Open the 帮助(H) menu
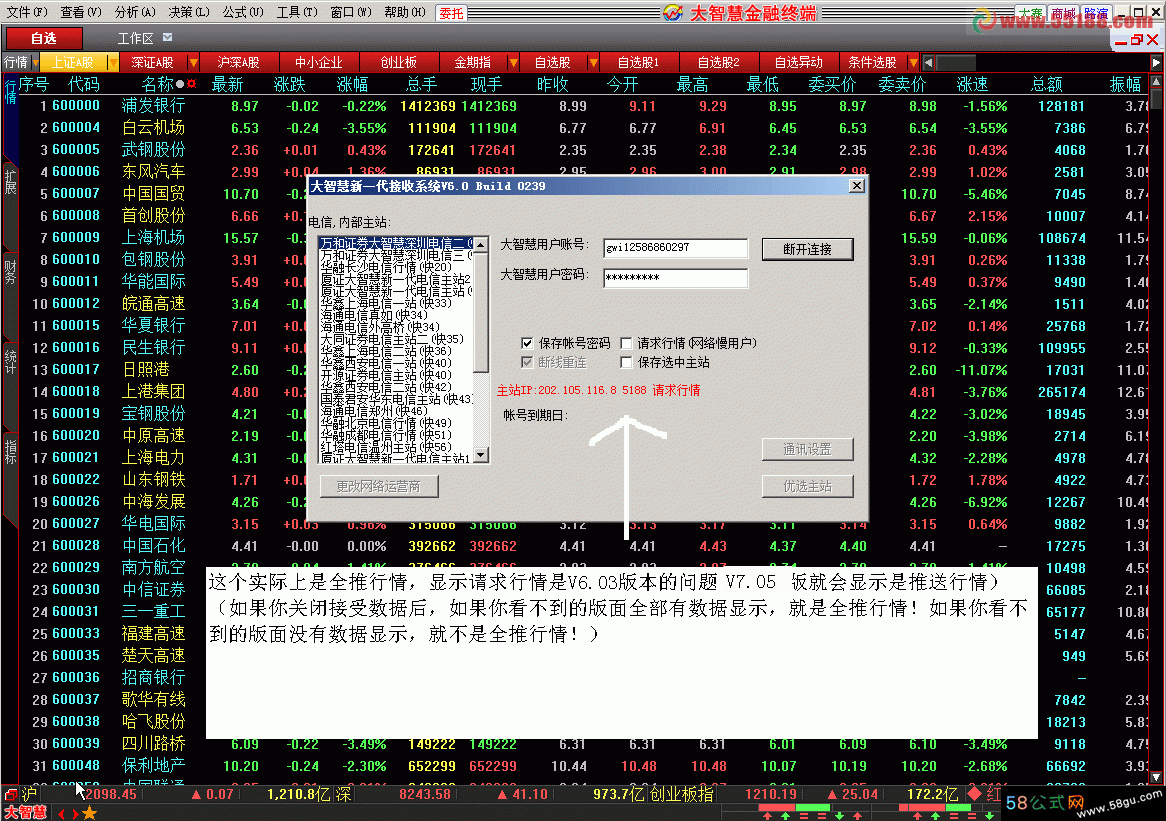The width and height of the screenshot is (1166, 821). pos(405,13)
